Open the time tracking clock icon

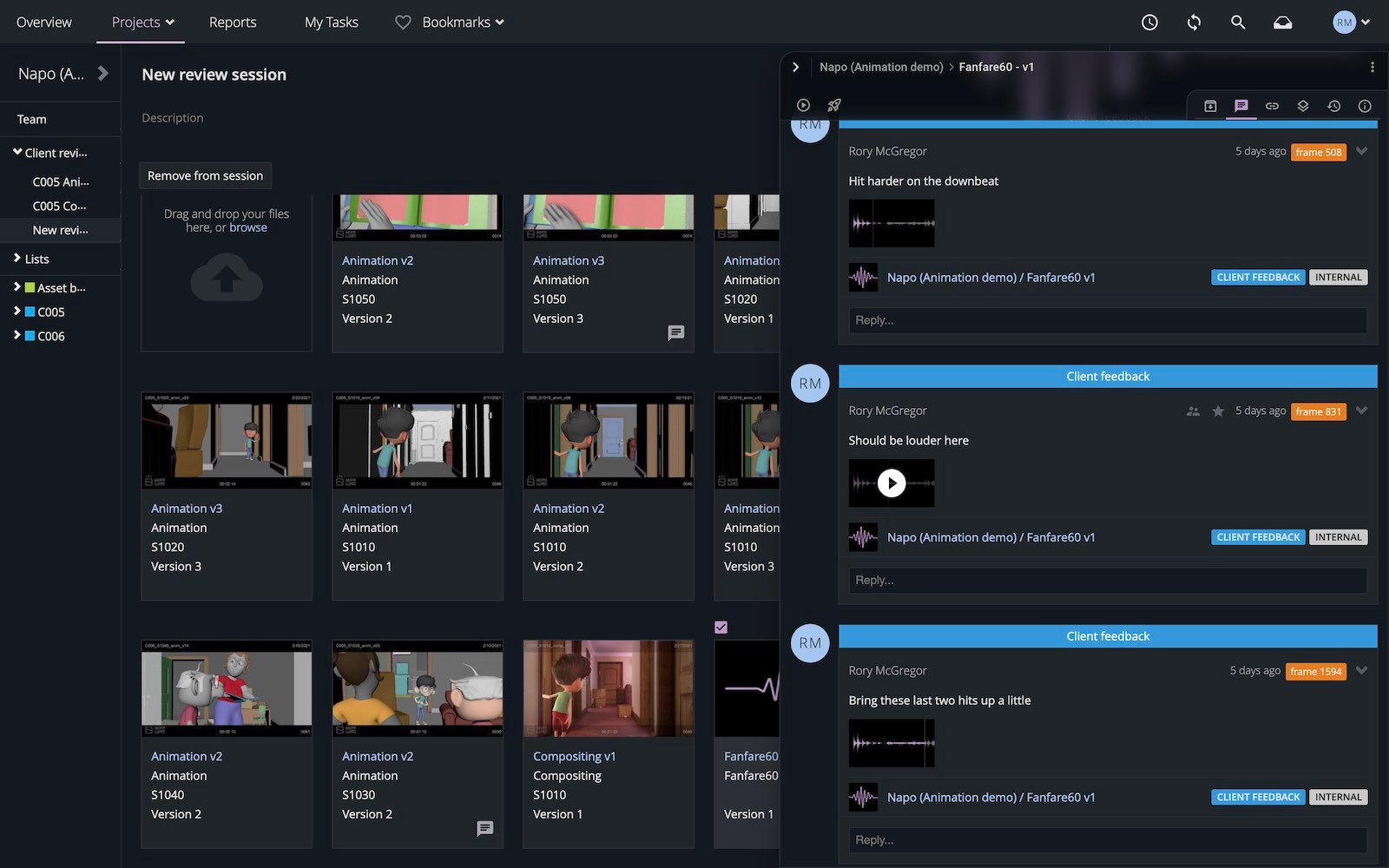coord(1149,23)
